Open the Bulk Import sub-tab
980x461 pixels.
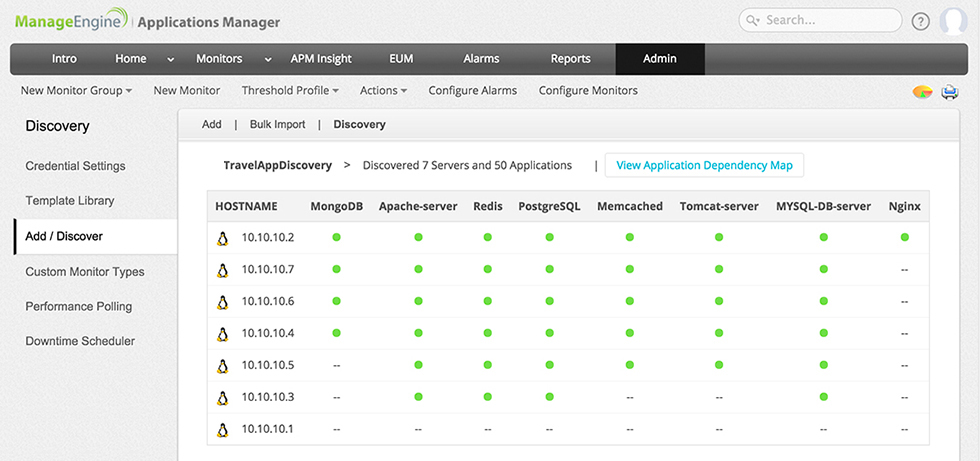coord(278,124)
